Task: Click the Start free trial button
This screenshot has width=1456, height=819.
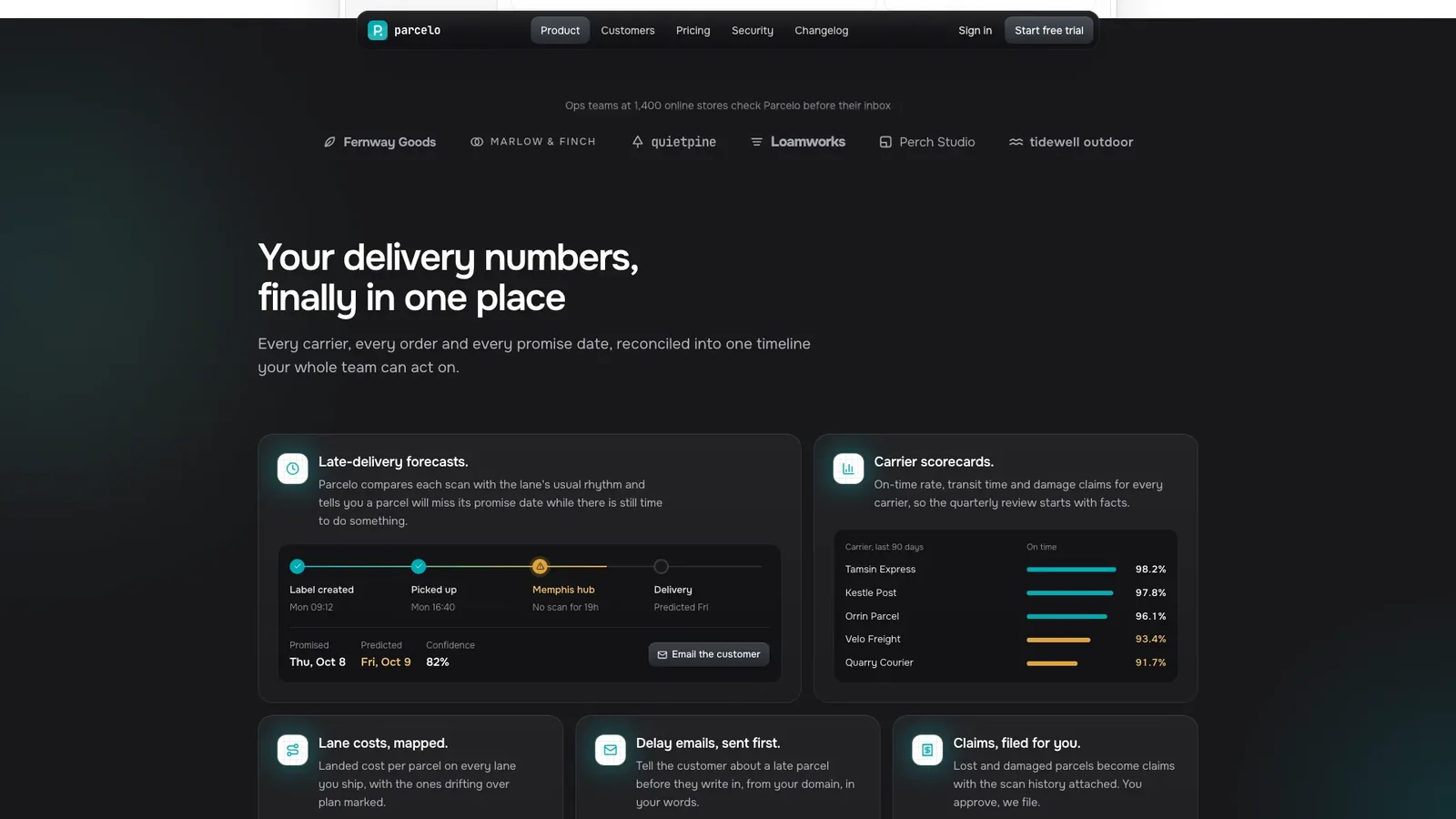Action: pyautogui.click(x=1049, y=30)
